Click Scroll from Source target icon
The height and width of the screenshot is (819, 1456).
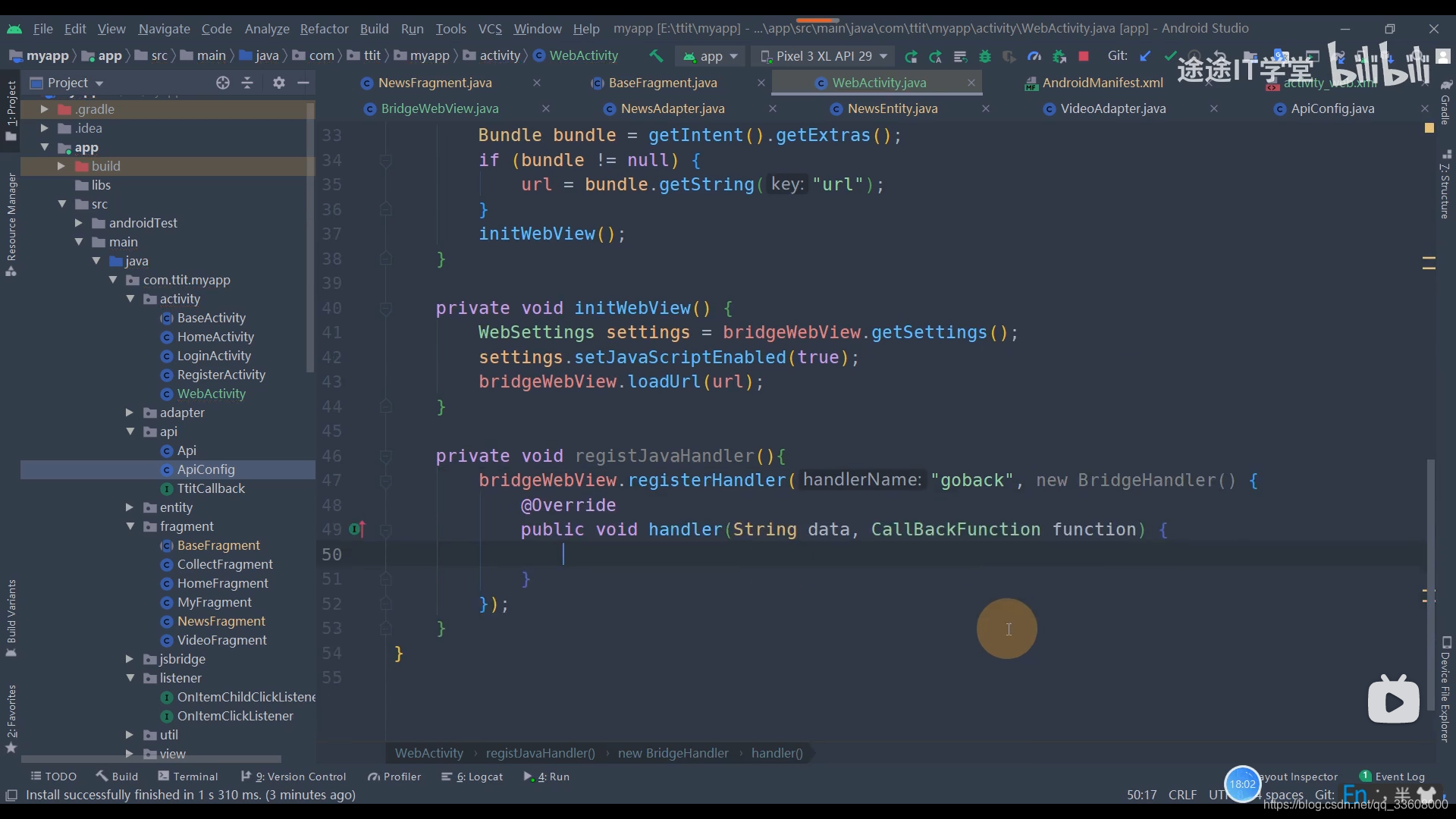coord(222,83)
